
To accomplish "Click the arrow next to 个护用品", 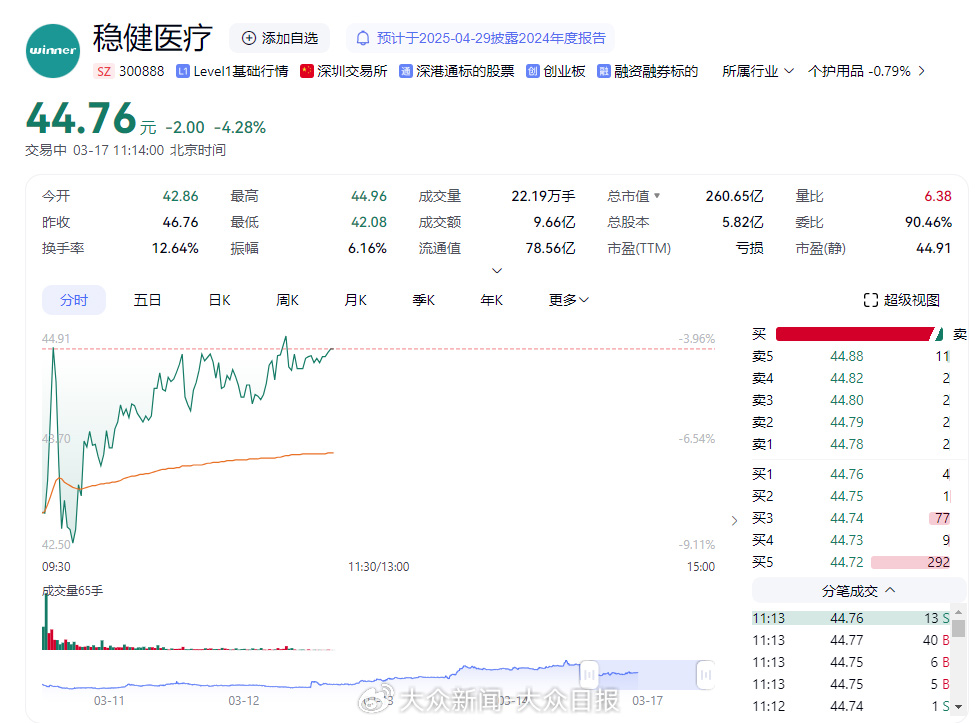I will point(921,71).
